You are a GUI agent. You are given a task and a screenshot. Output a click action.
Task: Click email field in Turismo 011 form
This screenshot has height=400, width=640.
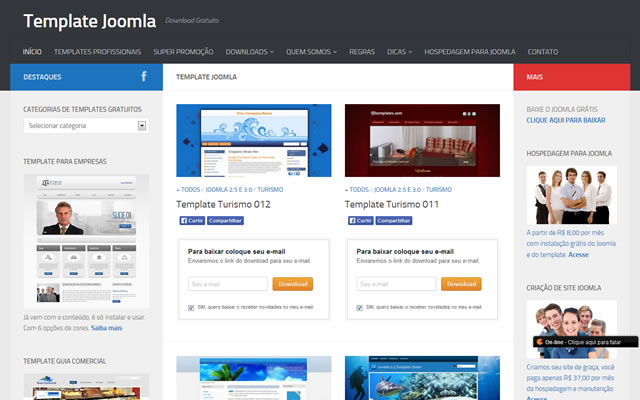(396, 284)
